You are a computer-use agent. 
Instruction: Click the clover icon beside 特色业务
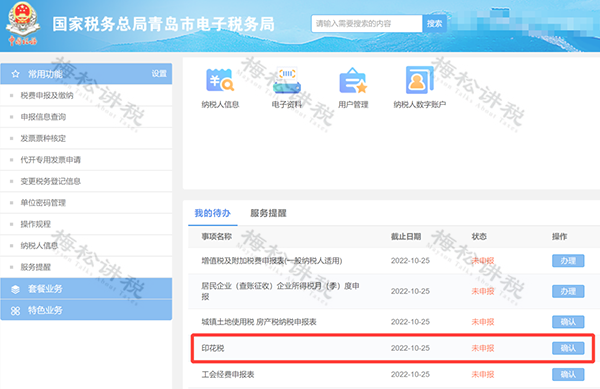point(15,311)
